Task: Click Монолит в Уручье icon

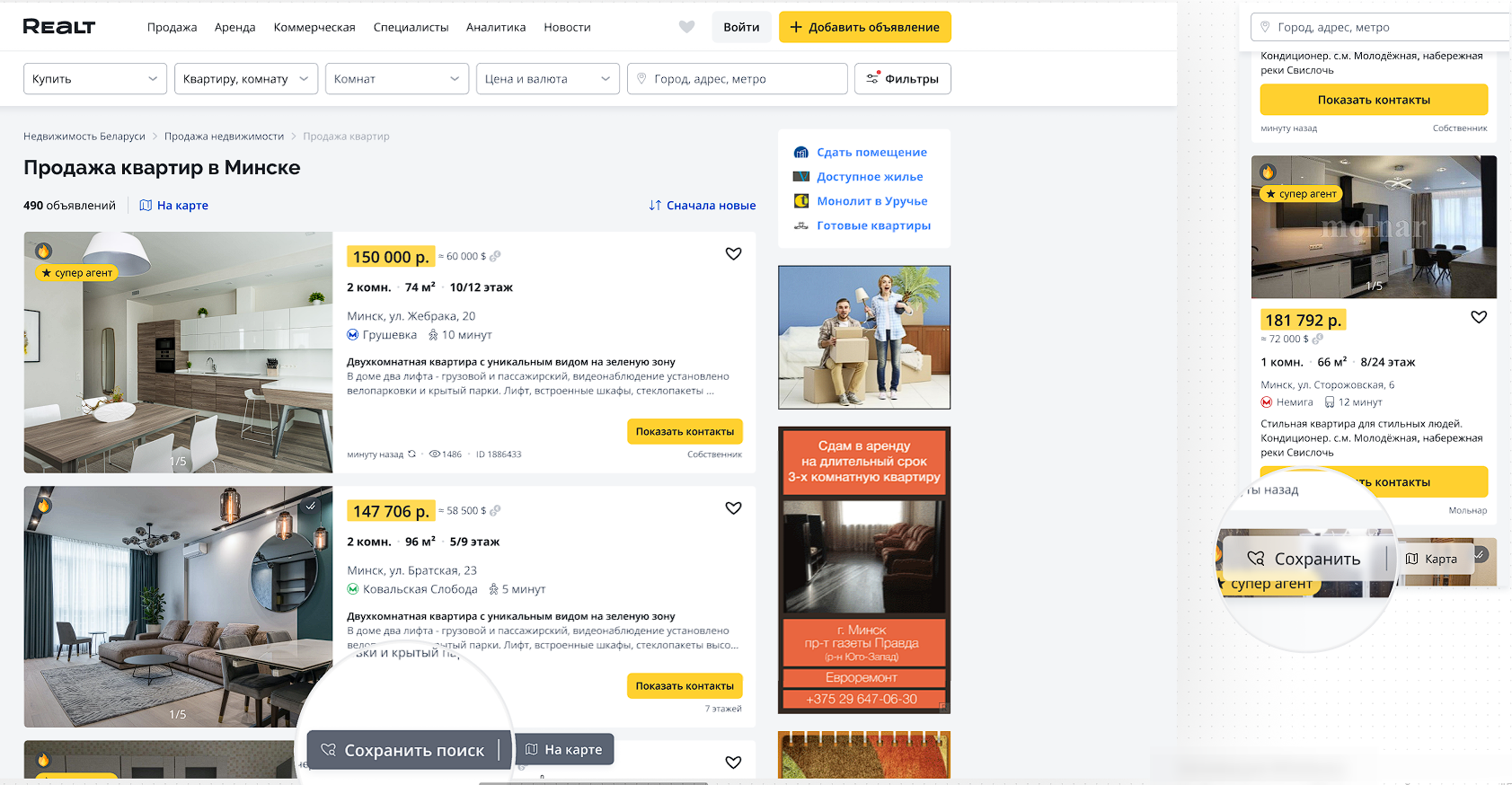Action: click(x=801, y=201)
